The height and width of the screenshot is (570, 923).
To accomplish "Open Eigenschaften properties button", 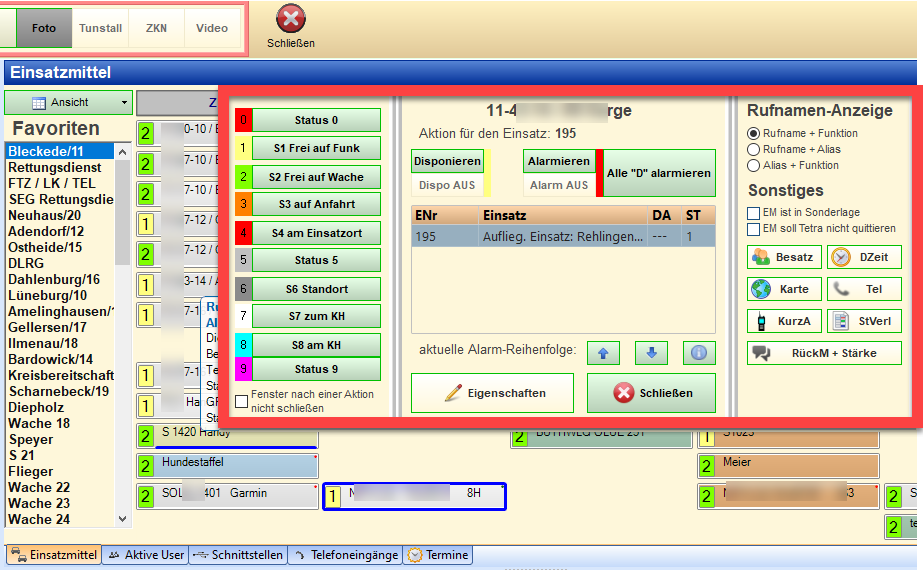I will pyautogui.click(x=492, y=393).
